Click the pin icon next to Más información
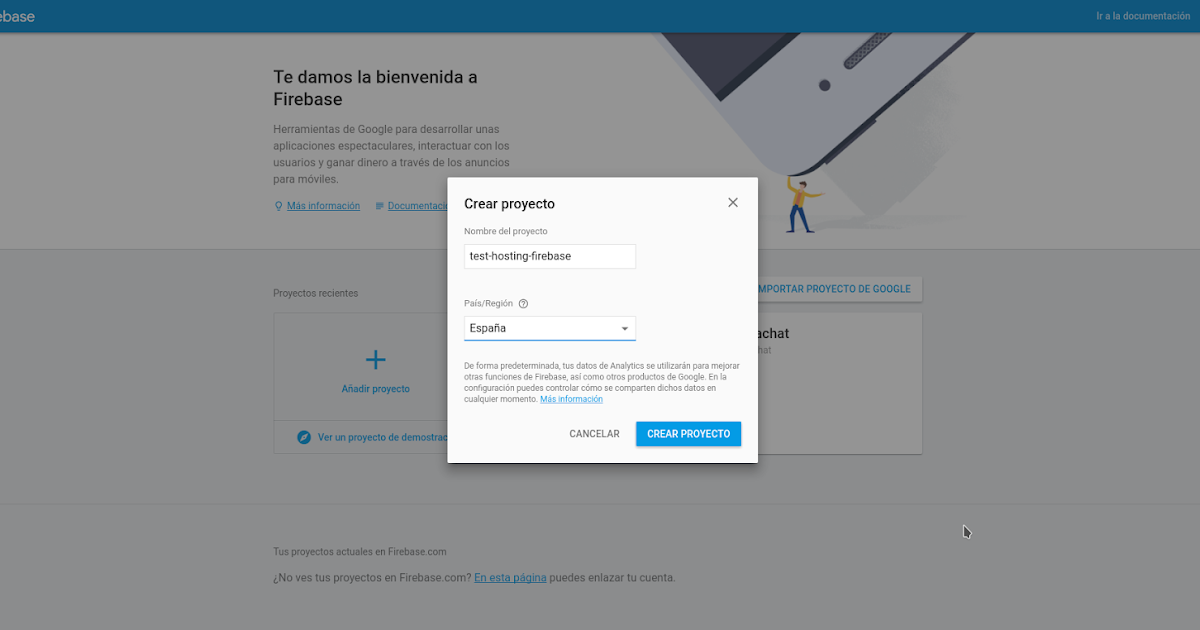1200x630 pixels. pos(277,206)
